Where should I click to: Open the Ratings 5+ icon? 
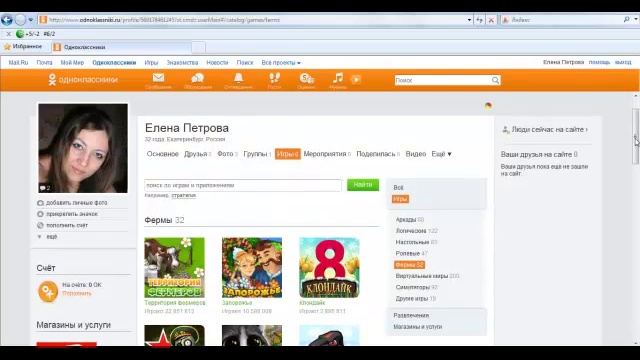pyautogui.click(x=306, y=78)
